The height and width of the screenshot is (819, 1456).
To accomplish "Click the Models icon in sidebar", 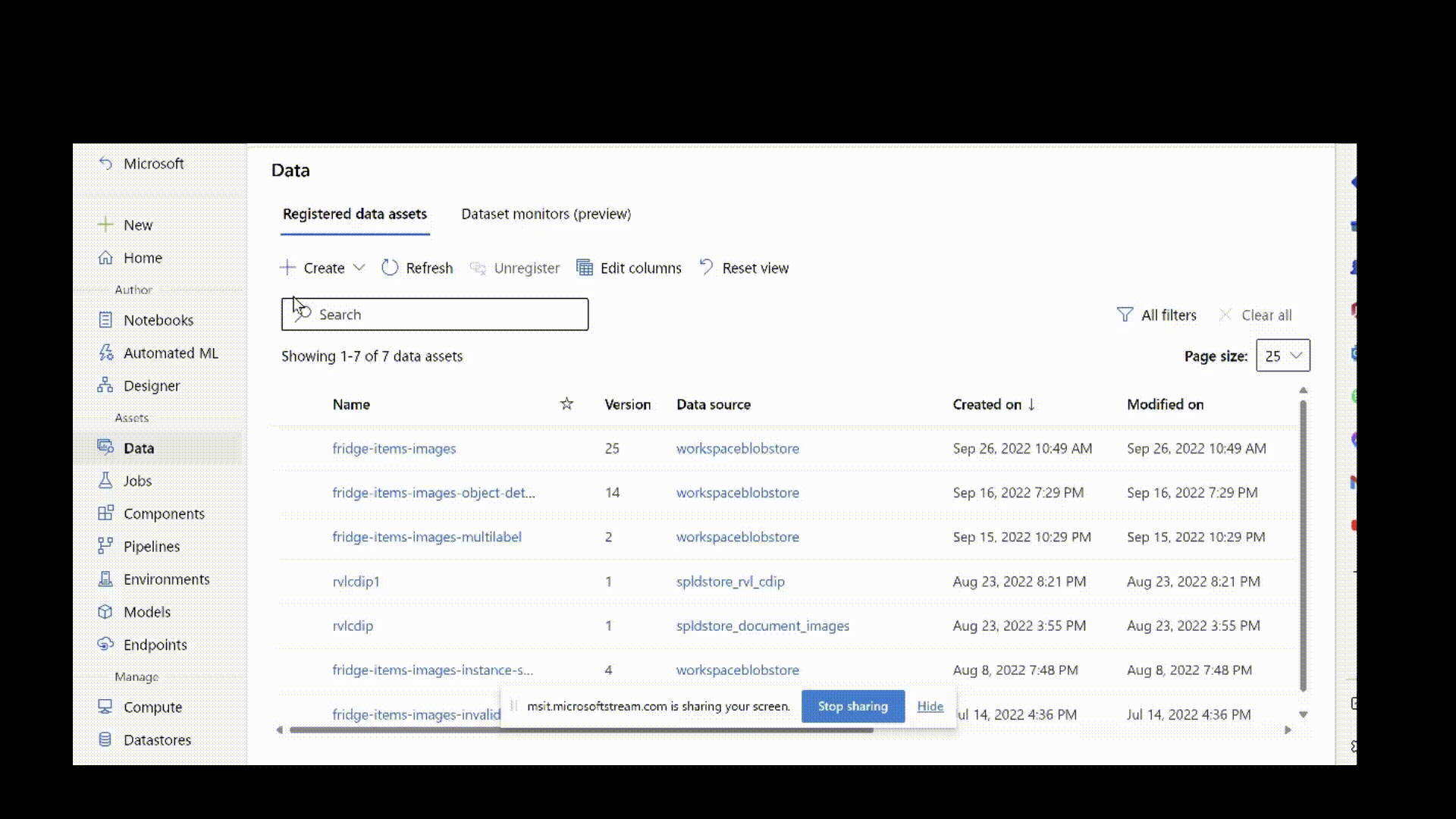I will (x=106, y=611).
